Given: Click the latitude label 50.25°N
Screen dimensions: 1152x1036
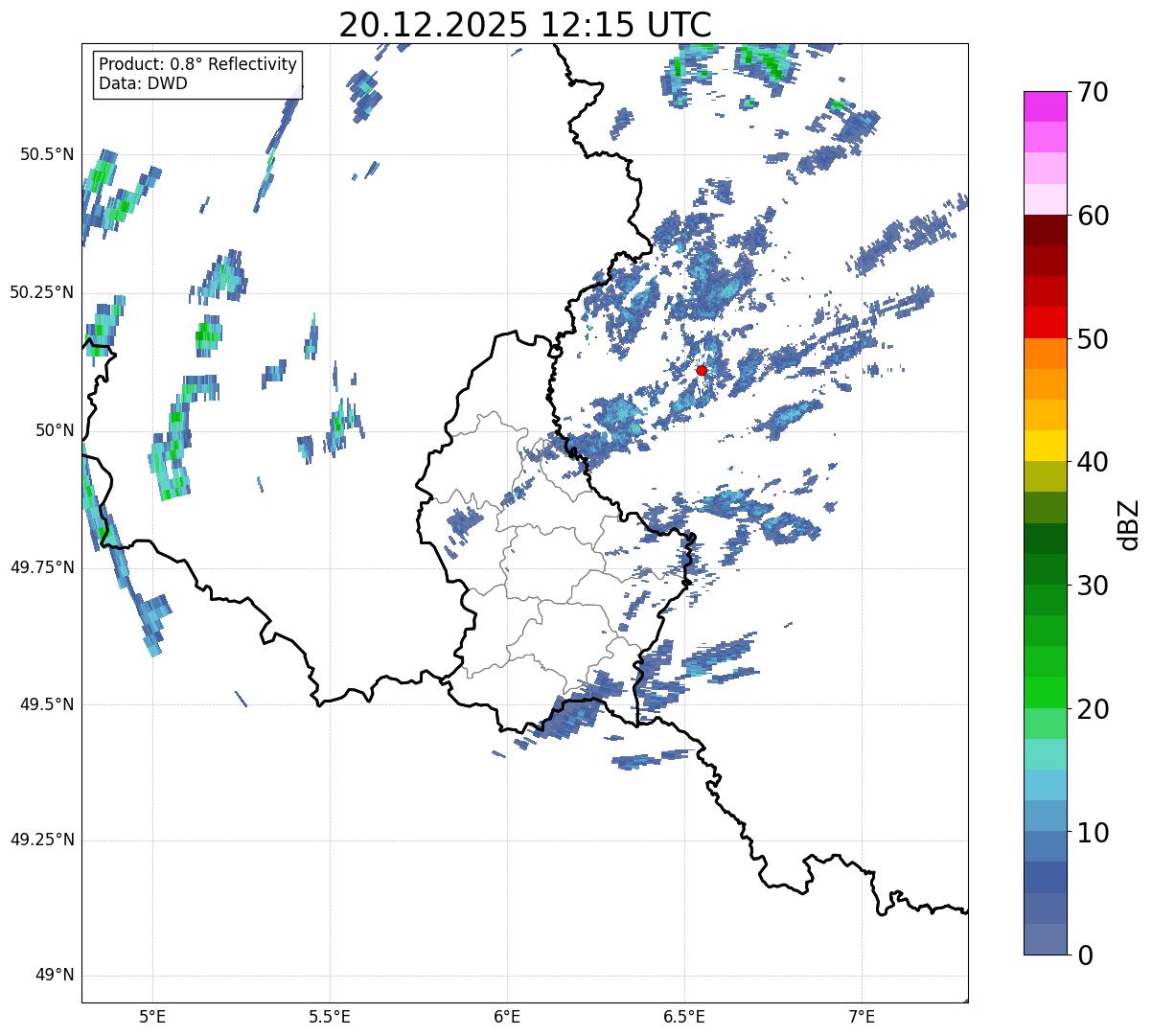Looking at the screenshot, I should [42, 292].
